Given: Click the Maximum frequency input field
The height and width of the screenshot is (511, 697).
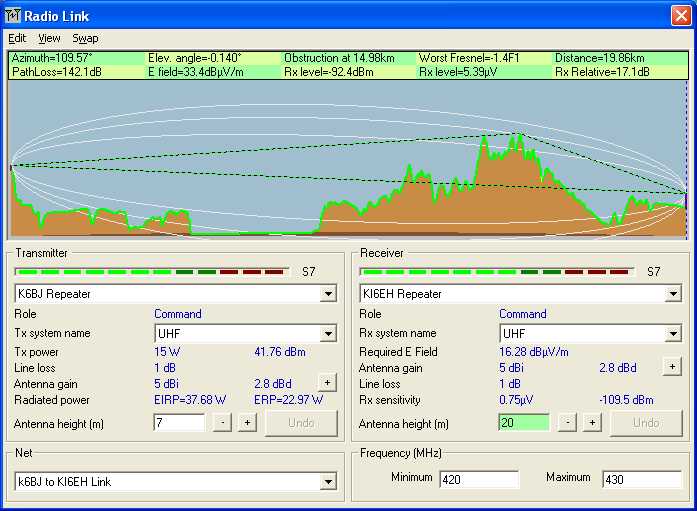Looking at the screenshot, I should pyautogui.click(x=641, y=479).
